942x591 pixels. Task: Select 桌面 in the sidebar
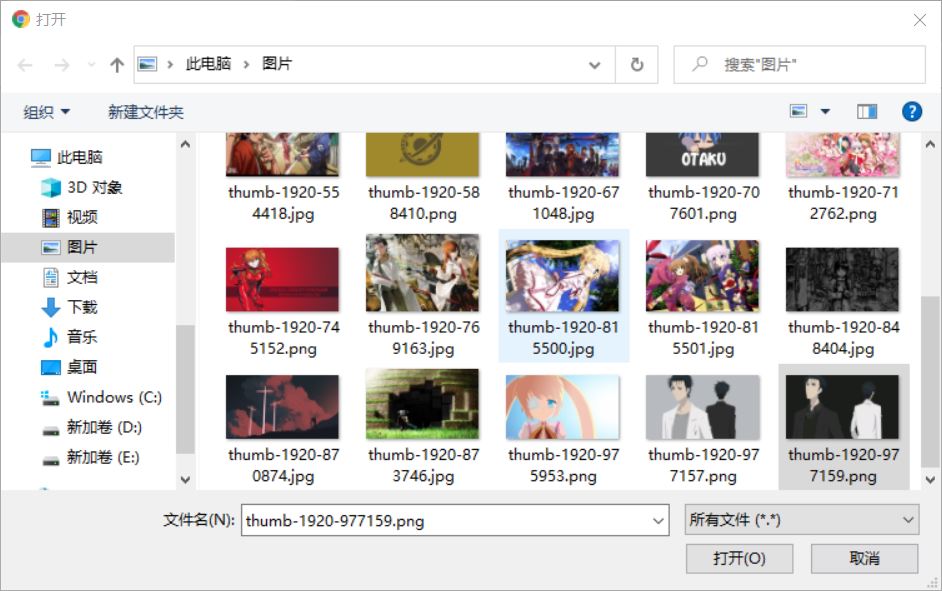tap(70, 367)
